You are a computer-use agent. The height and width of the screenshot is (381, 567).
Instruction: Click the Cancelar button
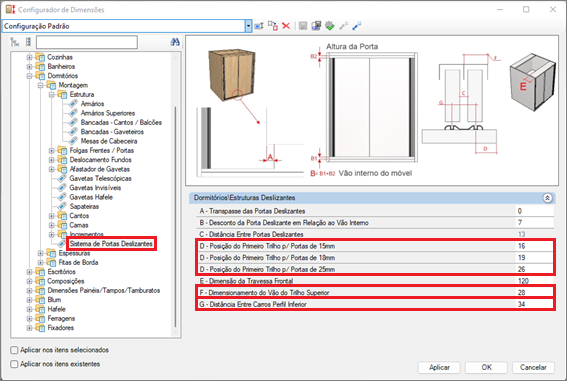point(533,367)
